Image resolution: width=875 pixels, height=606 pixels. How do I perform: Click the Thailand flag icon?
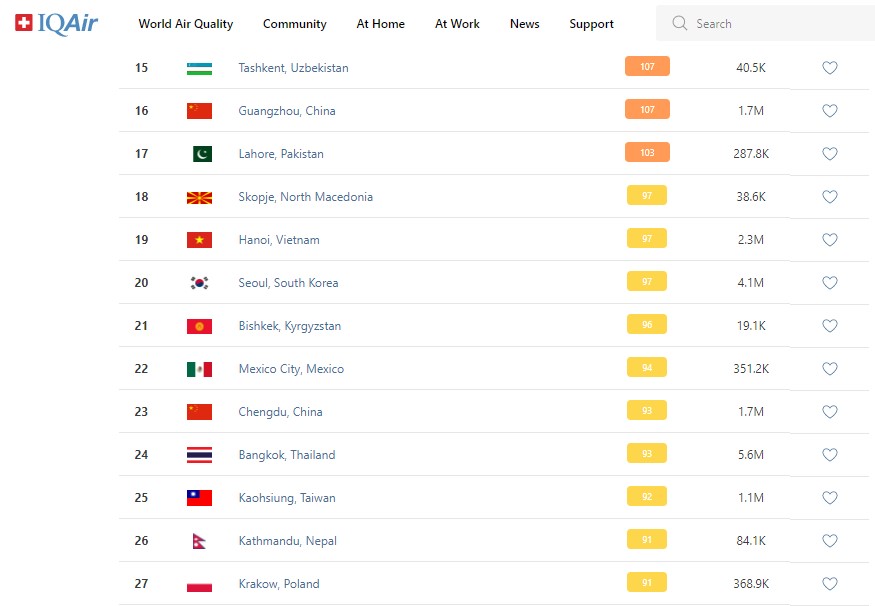[x=199, y=455]
